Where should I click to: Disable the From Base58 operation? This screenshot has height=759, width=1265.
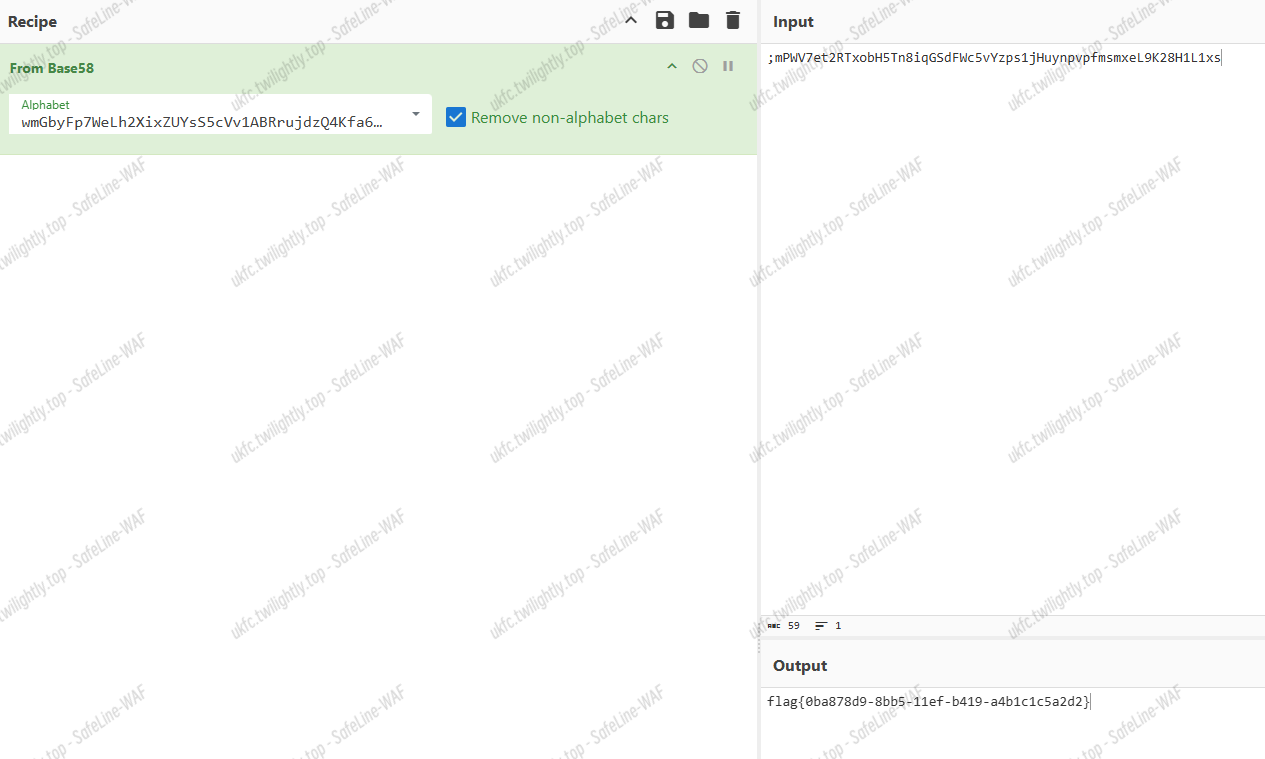[700, 66]
